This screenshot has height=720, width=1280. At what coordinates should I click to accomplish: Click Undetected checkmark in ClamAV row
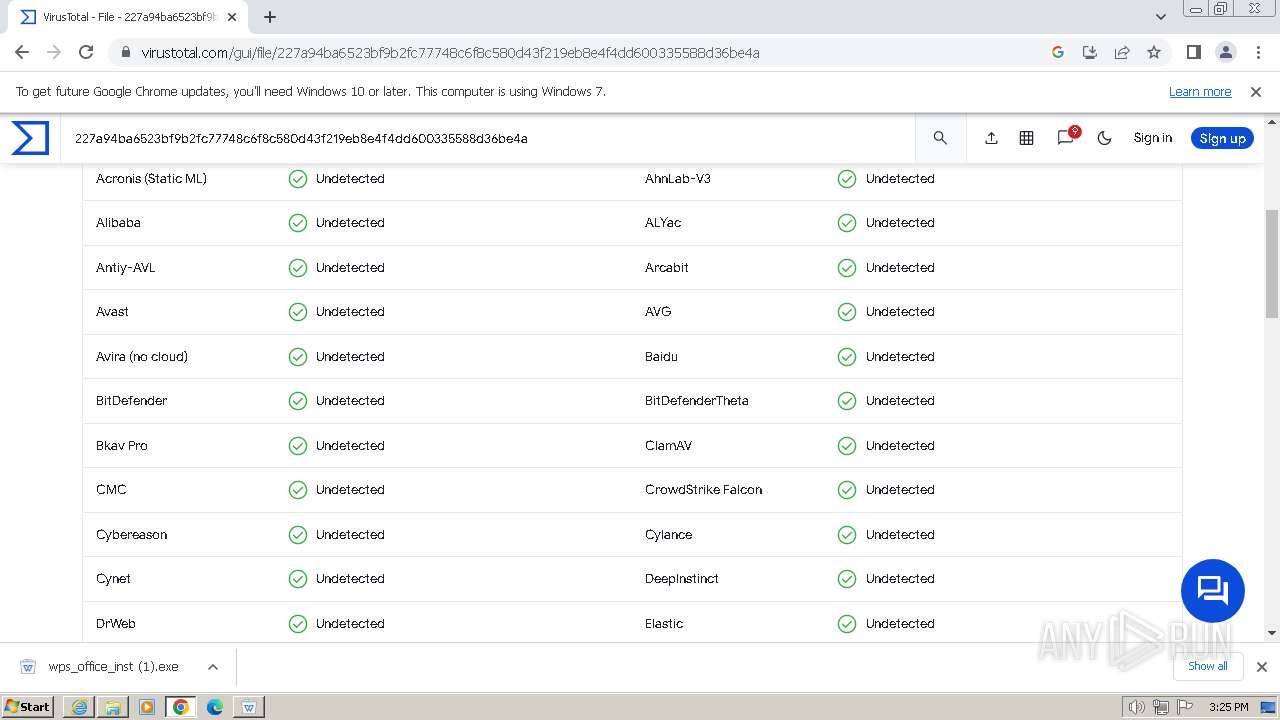coord(847,445)
